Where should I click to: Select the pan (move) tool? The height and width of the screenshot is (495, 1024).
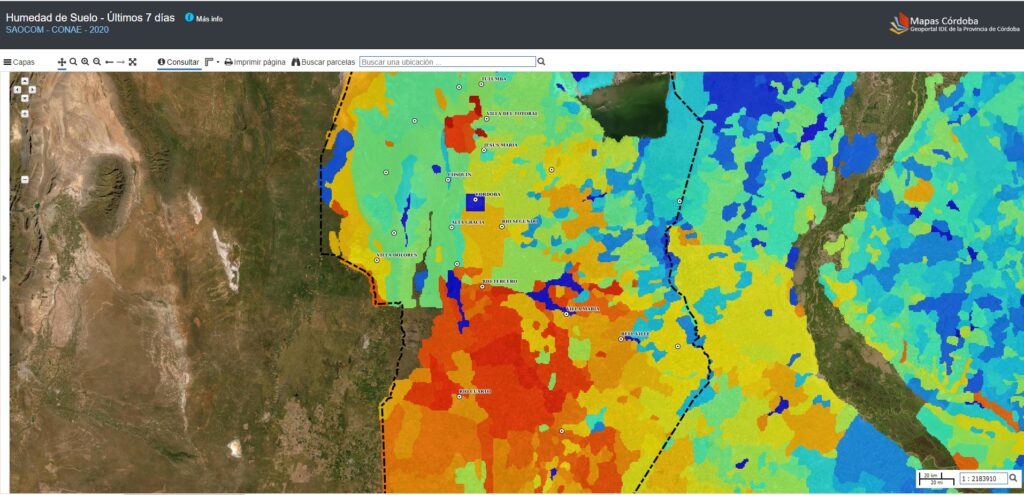62,62
